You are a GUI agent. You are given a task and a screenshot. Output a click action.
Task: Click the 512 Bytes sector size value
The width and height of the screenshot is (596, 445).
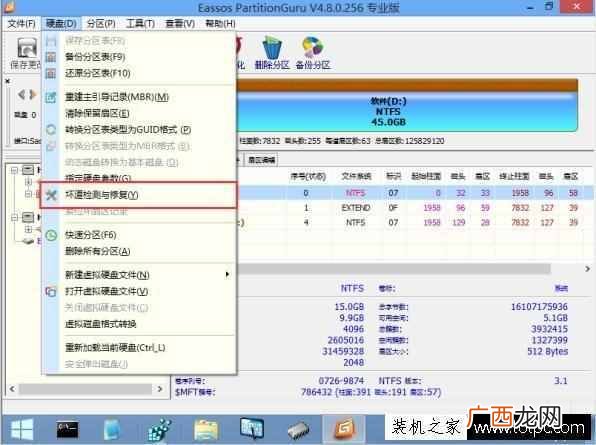pos(547,352)
